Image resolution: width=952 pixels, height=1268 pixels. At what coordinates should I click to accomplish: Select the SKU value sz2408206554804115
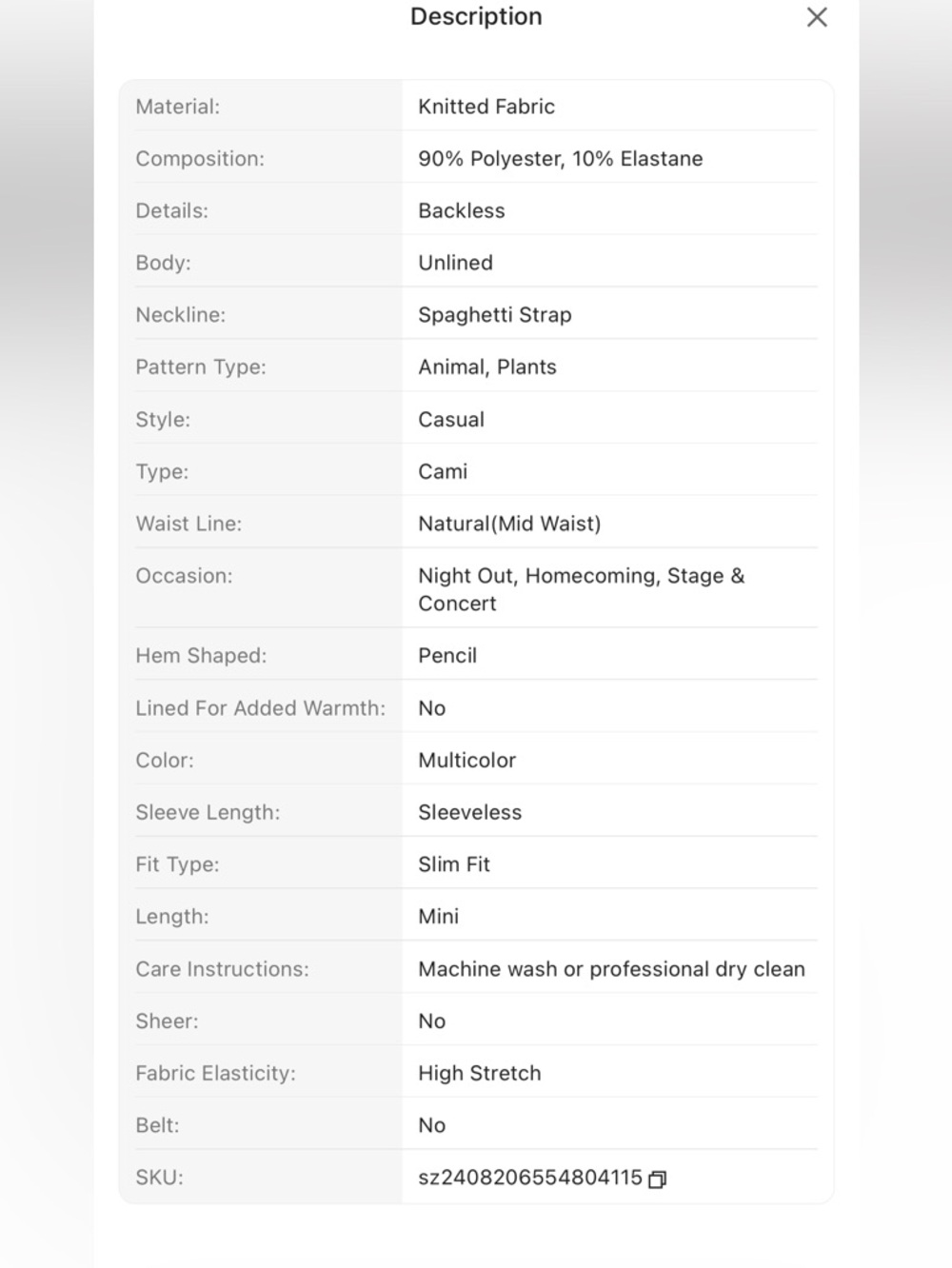coord(530,1178)
